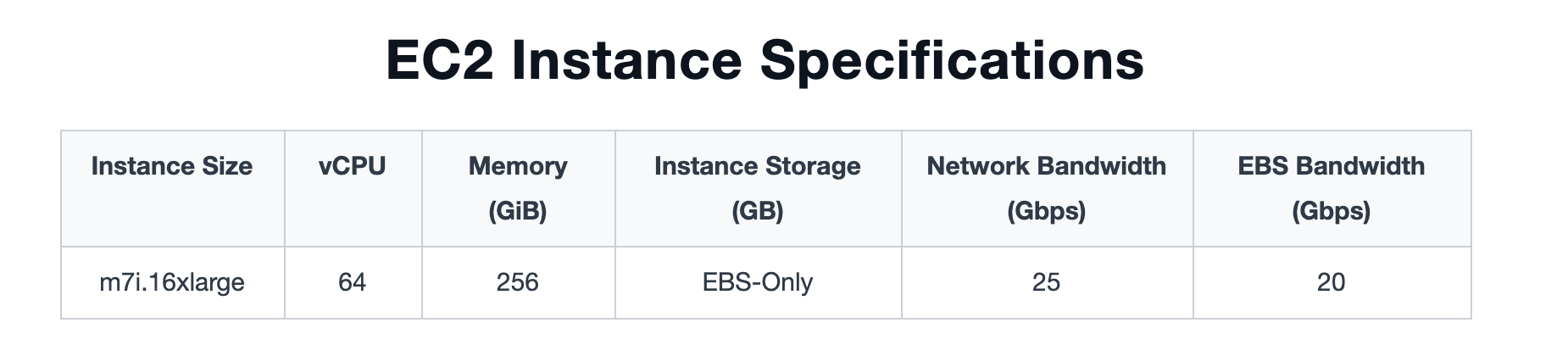The image size is (1568, 356).
Task: Click the m7i.16xlarge instance cell
Action: [172, 282]
